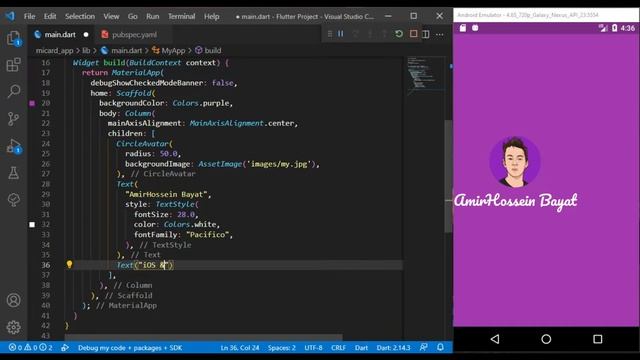Click 'UTF-8' encoding in the status bar
This screenshot has width=640, height=360.
pyautogui.click(x=313, y=348)
